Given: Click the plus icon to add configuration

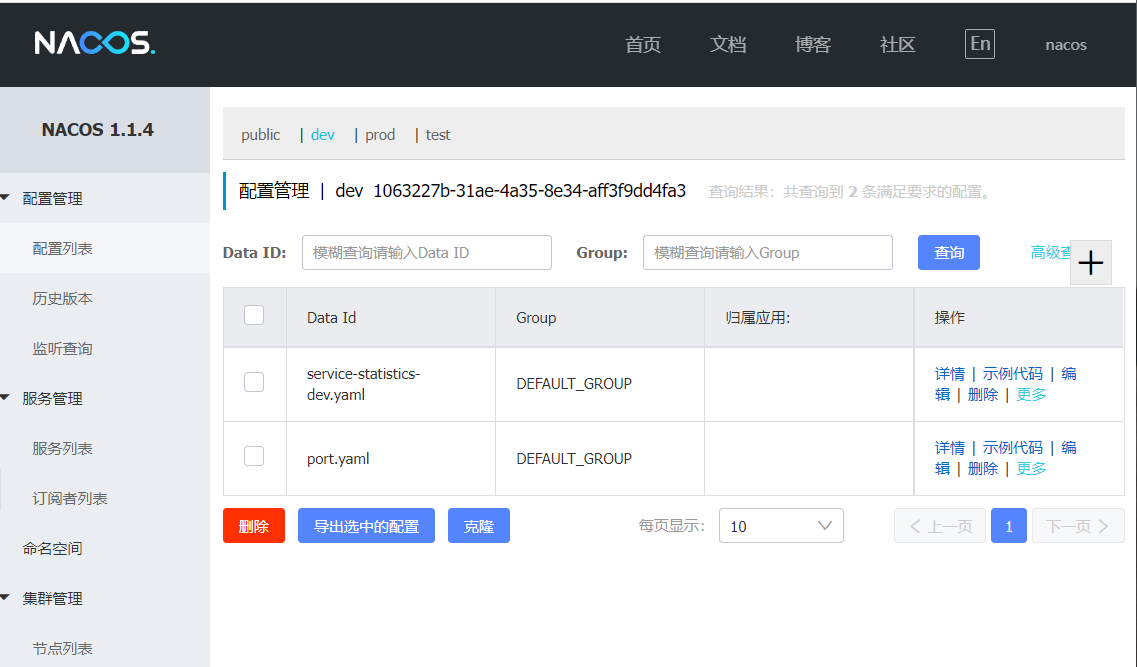Looking at the screenshot, I should (1091, 262).
